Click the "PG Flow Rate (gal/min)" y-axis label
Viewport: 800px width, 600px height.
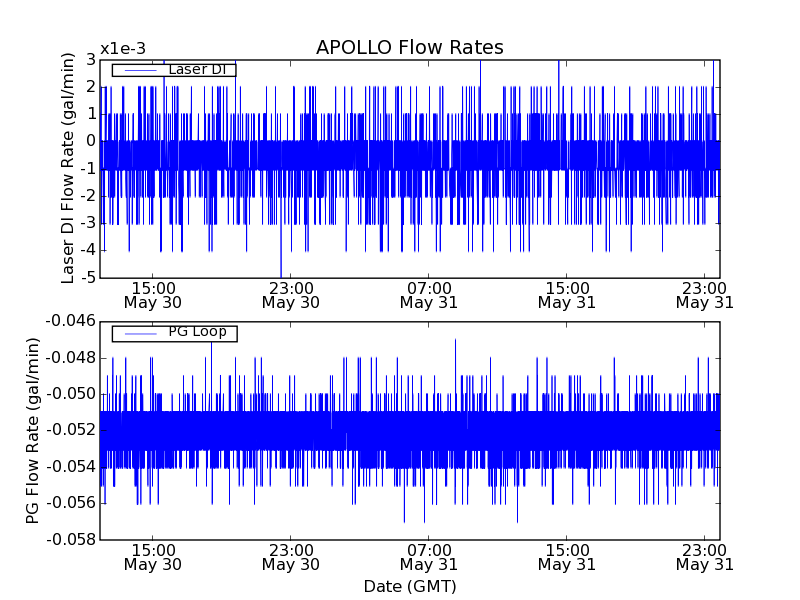tap(33, 430)
